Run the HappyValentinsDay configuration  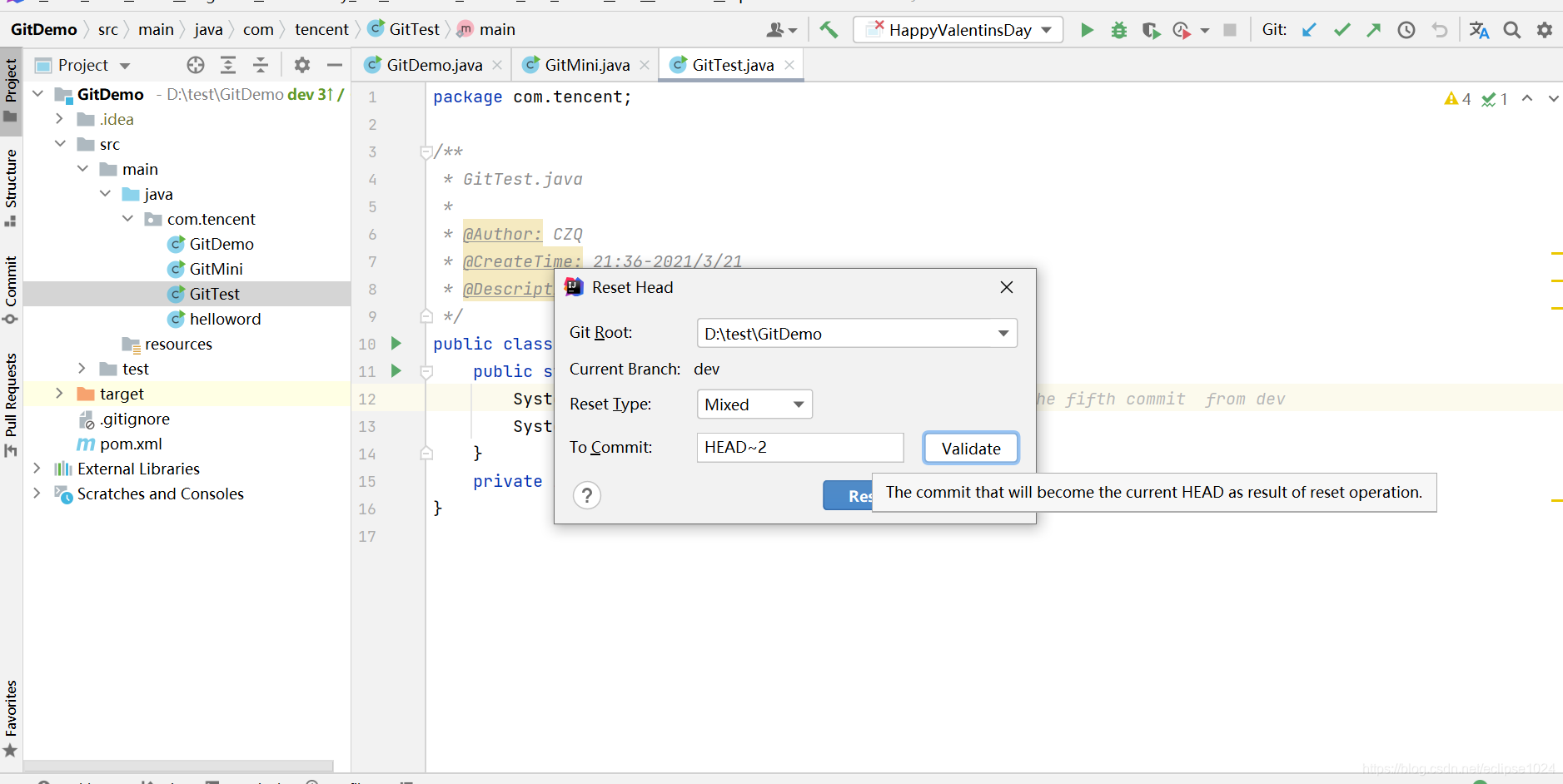(x=1087, y=30)
